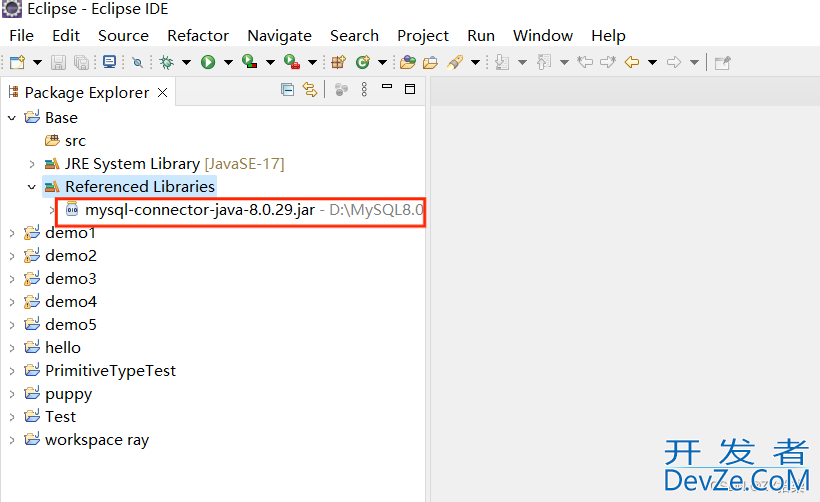Image resolution: width=820 pixels, height=502 pixels.
Task: Maximize the Package Explorer view
Action: (410, 89)
